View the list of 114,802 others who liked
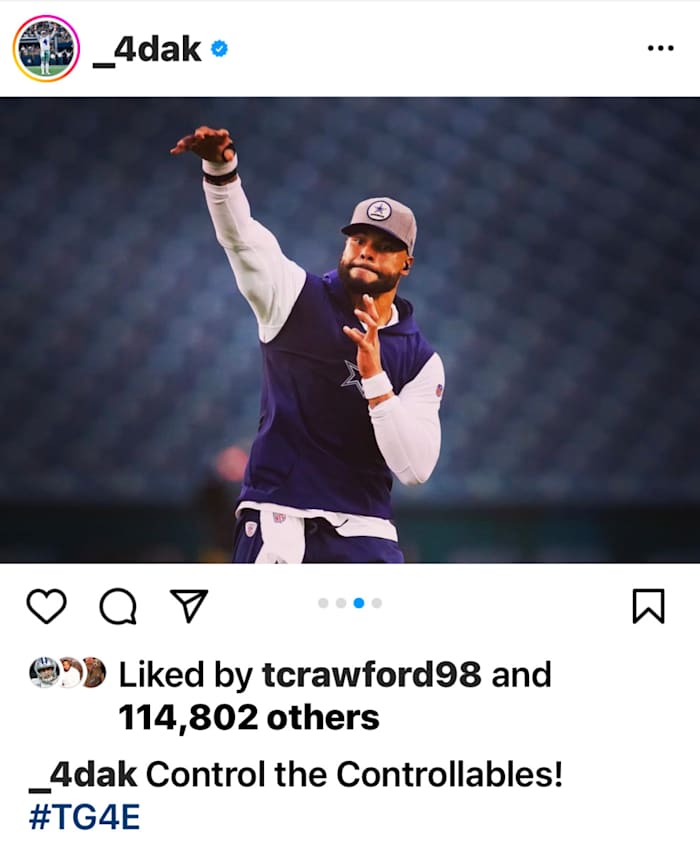 pos(249,717)
